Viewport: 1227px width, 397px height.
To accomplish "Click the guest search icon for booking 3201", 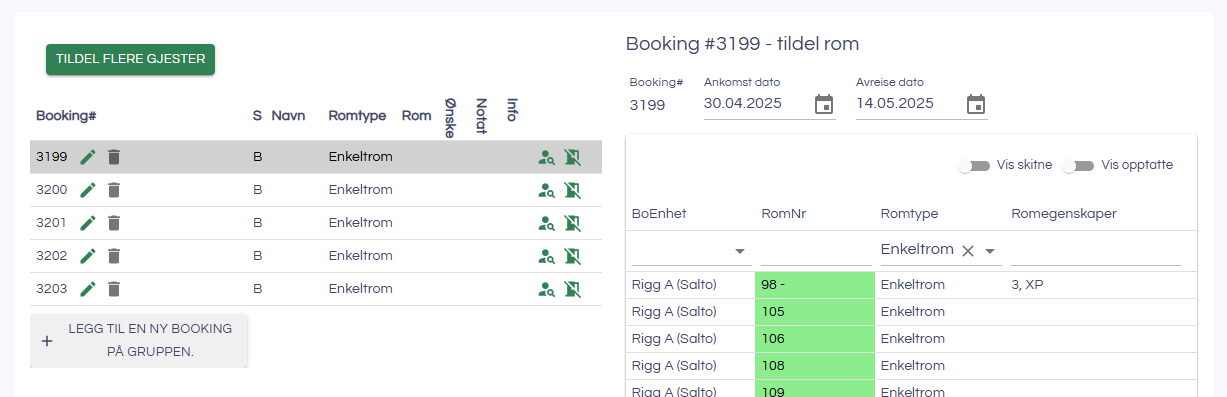I will pos(546,223).
